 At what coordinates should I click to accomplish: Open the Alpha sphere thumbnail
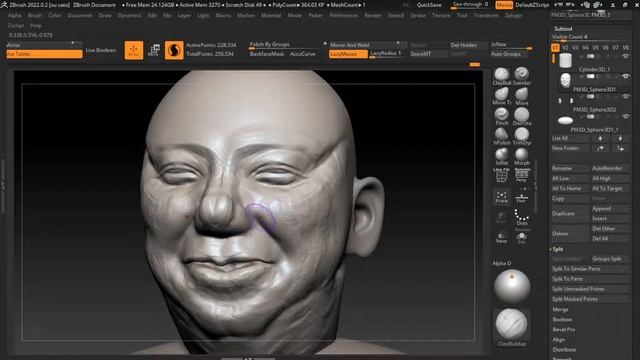[x=512, y=286]
